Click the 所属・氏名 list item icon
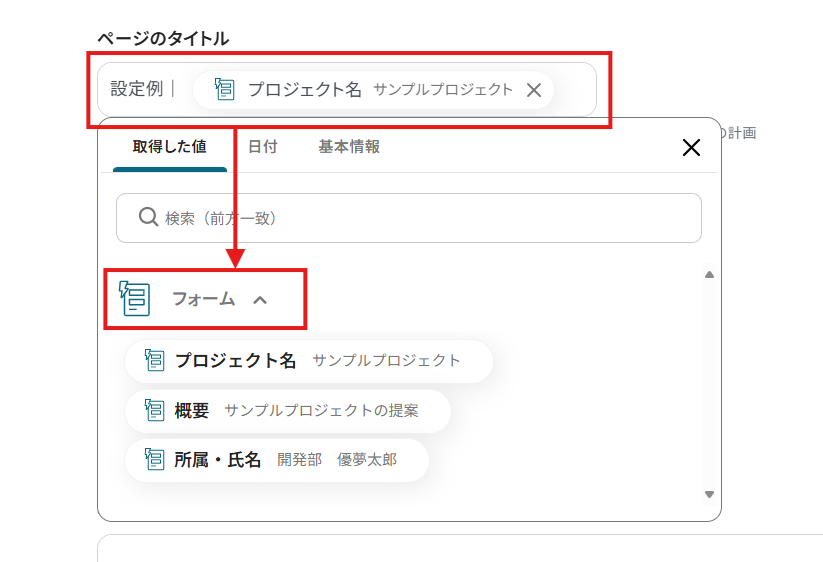Viewport: 823px width, 562px height. coord(154,459)
